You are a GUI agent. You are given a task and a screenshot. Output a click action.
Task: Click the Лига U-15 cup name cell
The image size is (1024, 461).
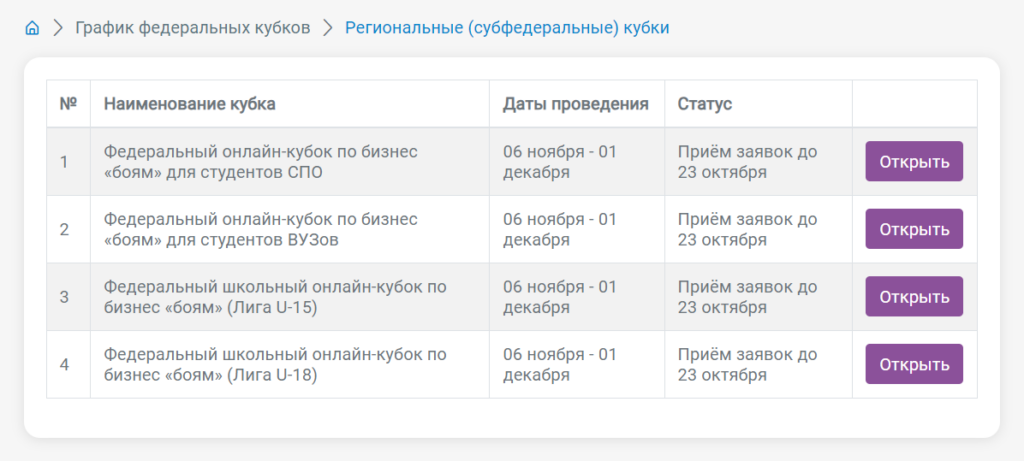click(x=290, y=296)
